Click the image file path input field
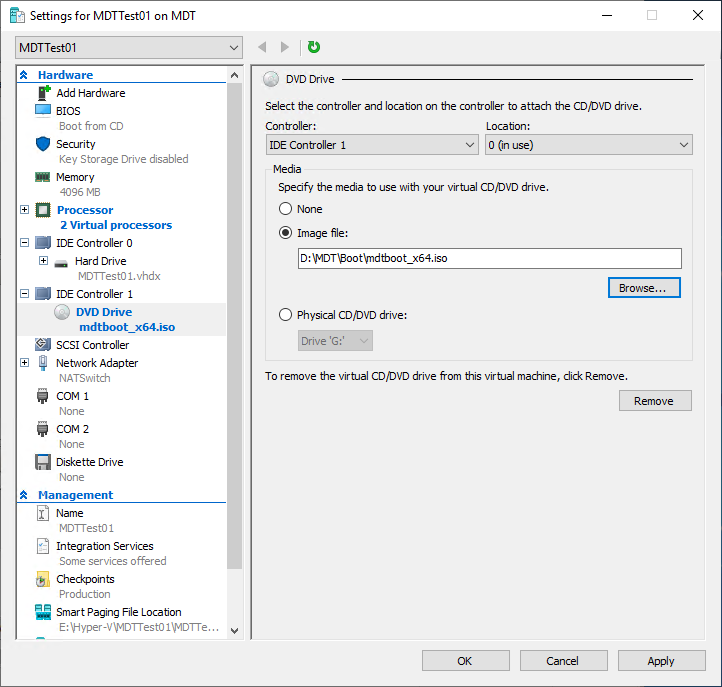 click(x=489, y=258)
